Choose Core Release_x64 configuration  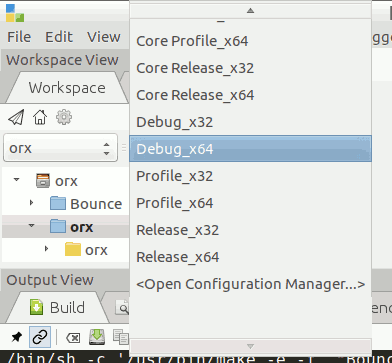[x=250, y=95]
